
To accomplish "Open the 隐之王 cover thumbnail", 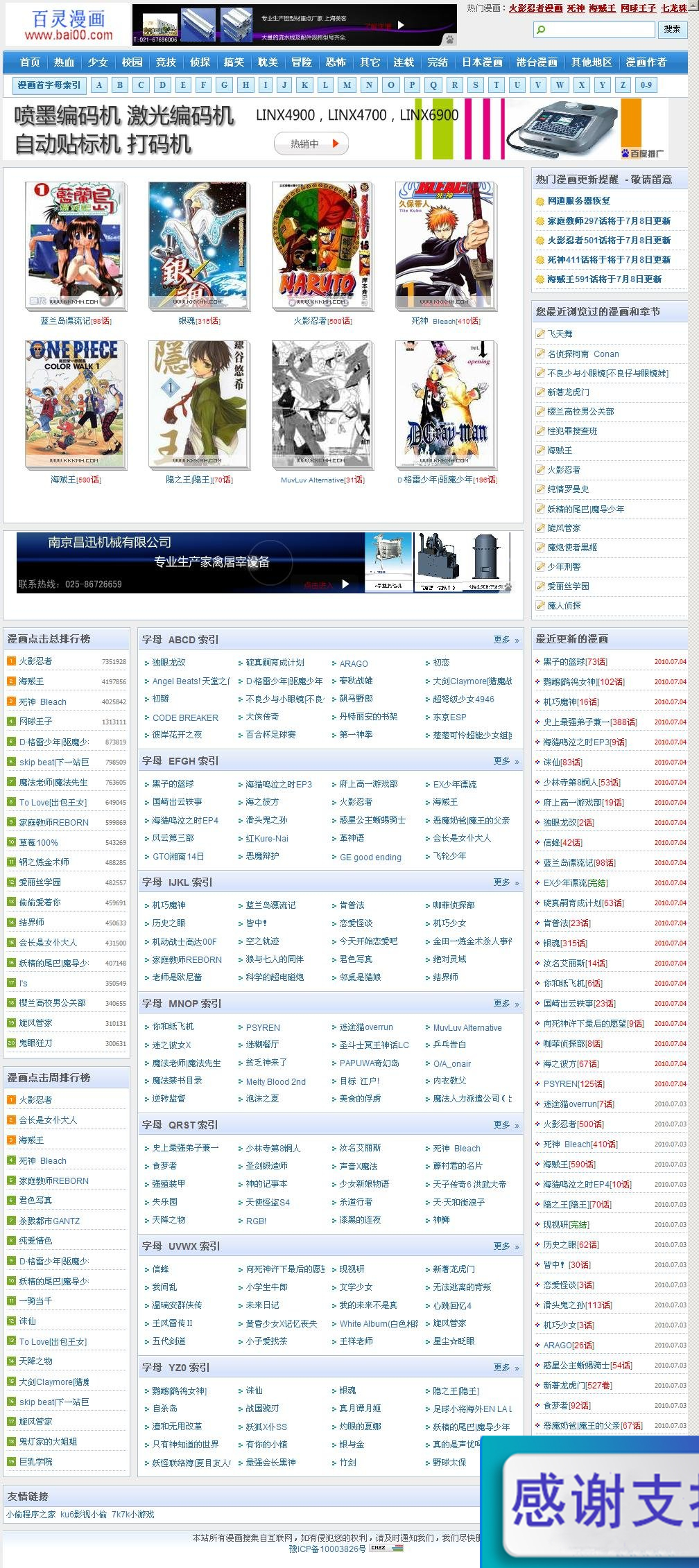I will (198, 405).
